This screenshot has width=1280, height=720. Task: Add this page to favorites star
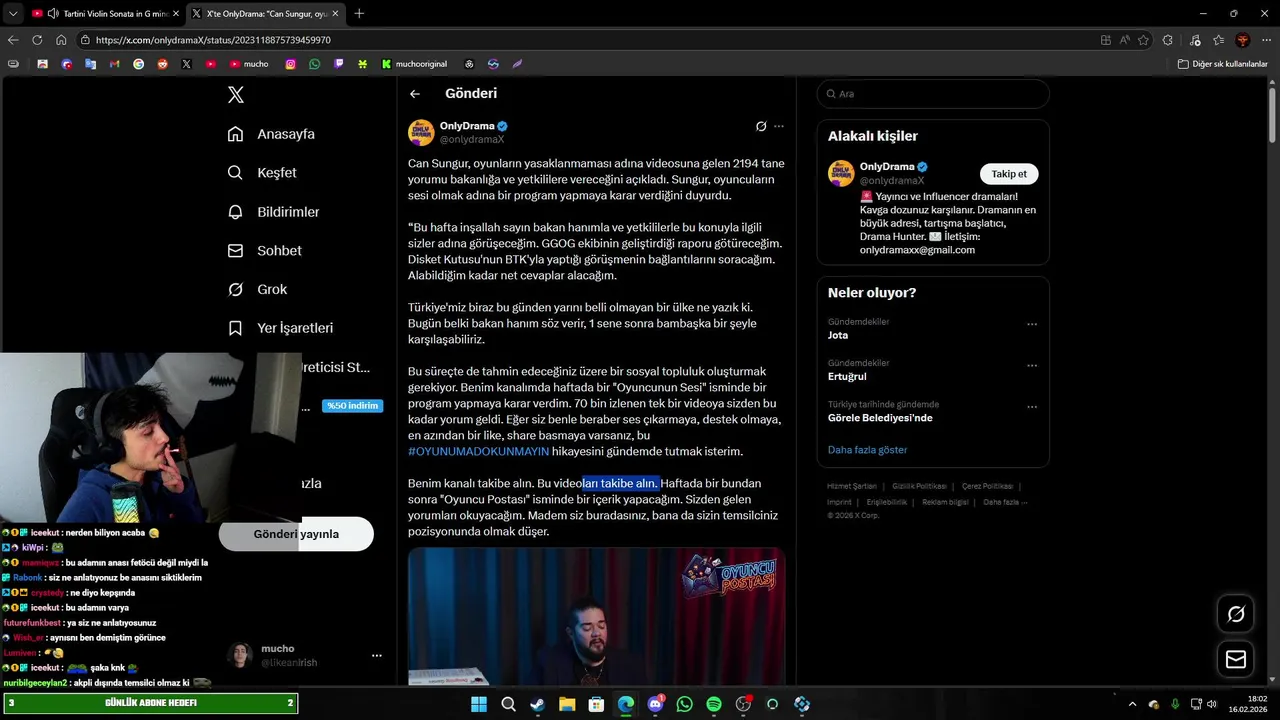point(1144,40)
